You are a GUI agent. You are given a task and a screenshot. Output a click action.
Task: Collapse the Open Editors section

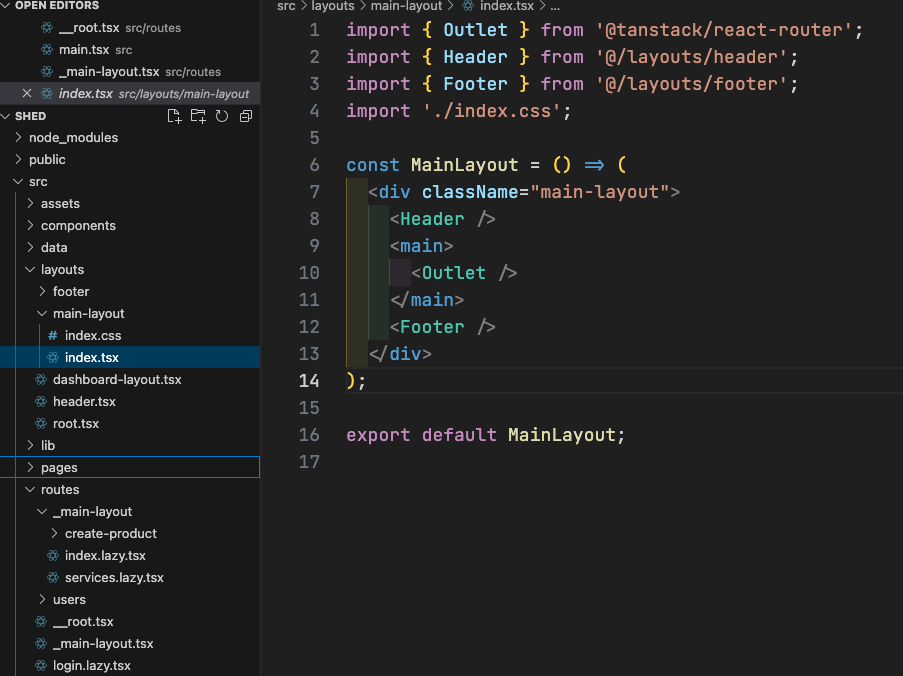pos(6,5)
